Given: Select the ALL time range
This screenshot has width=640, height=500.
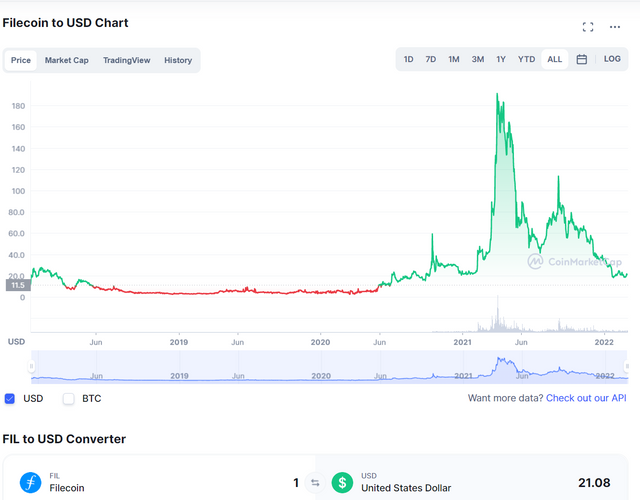Looking at the screenshot, I should tap(555, 59).
